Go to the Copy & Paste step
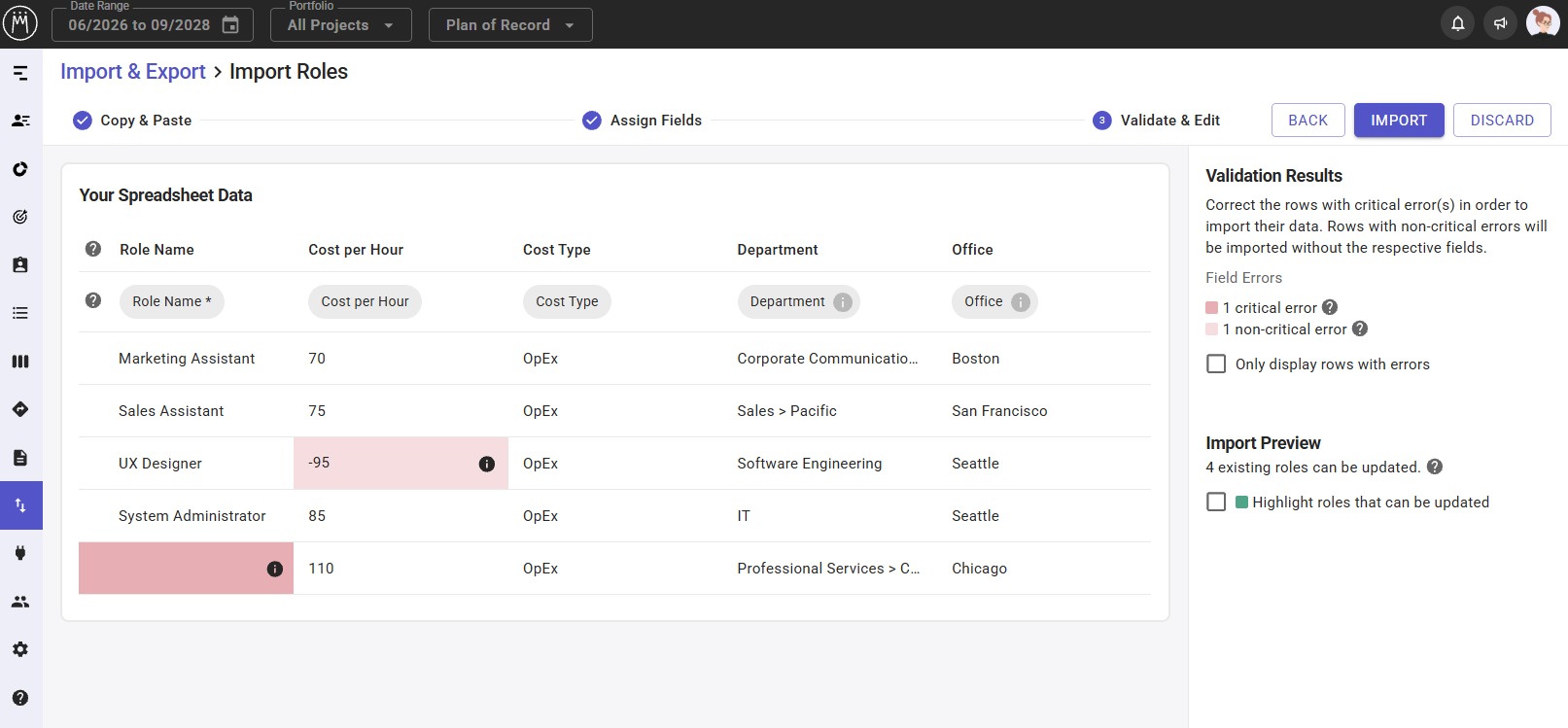 (x=132, y=121)
